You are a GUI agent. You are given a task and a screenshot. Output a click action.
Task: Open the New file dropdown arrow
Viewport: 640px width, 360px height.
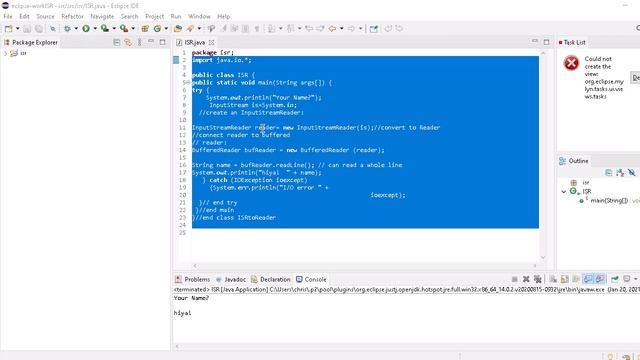pyautogui.click(x=18, y=29)
